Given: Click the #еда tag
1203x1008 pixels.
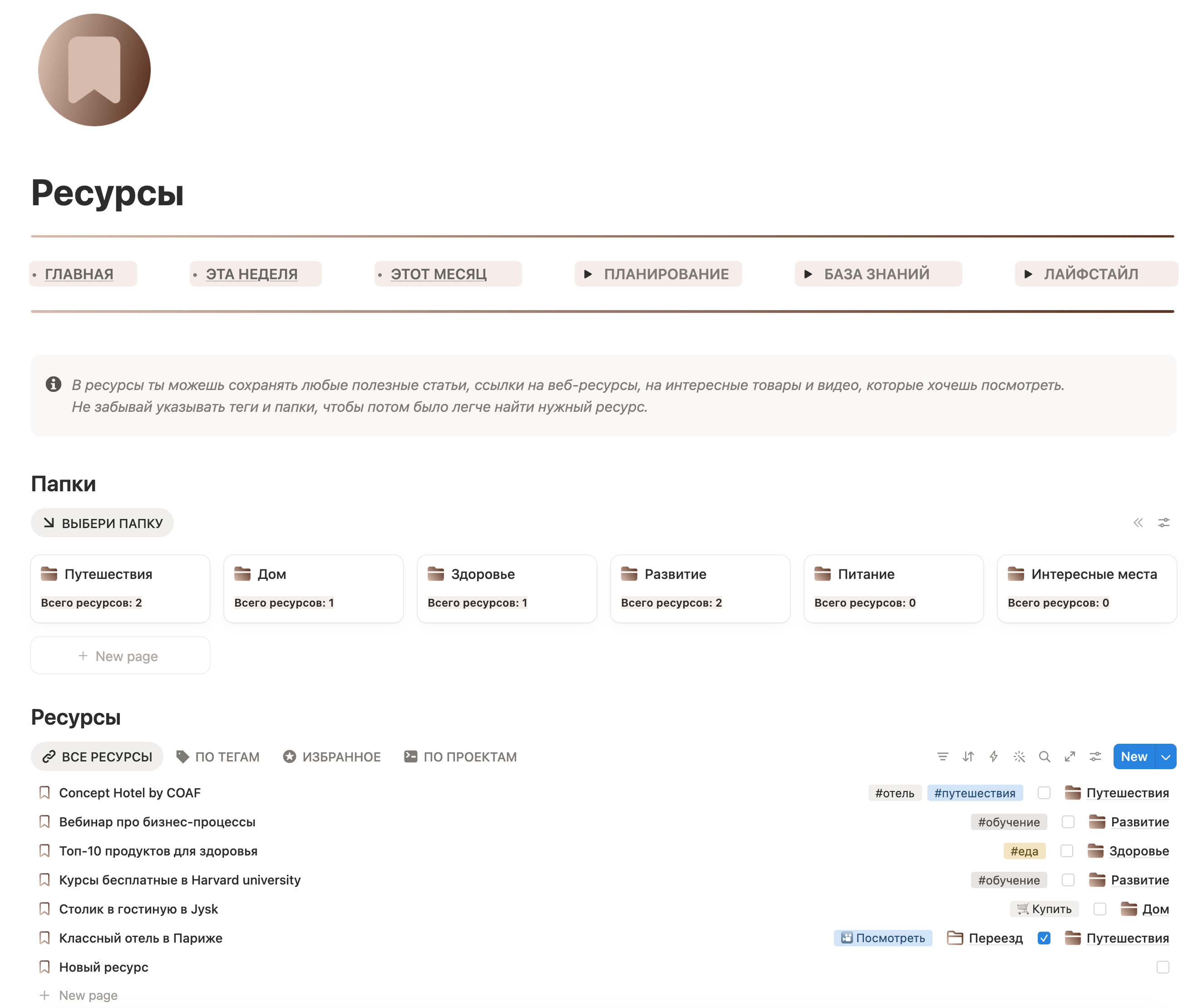Looking at the screenshot, I should pyautogui.click(x=1024, y=851).
